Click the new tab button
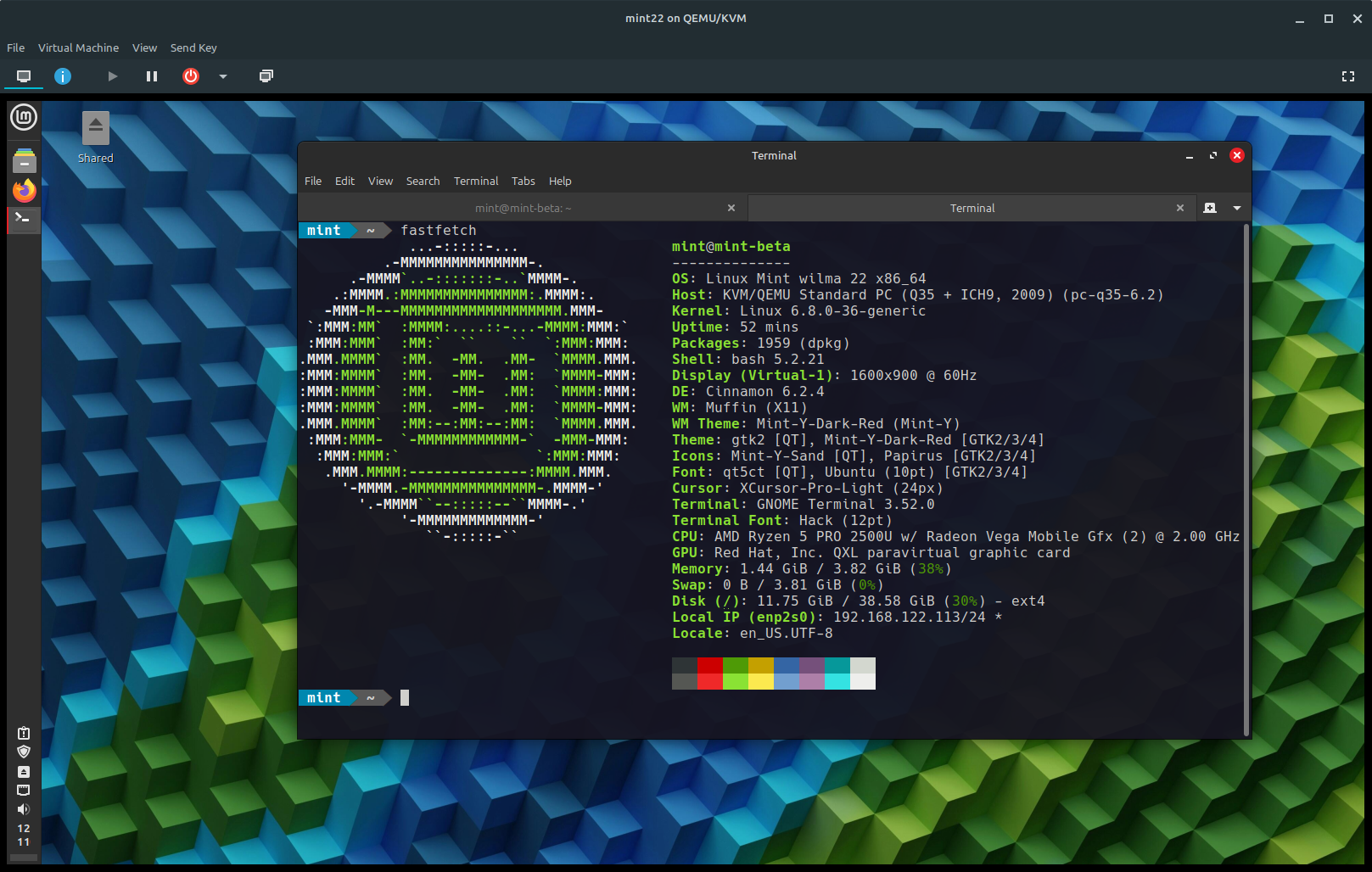The height and width of the screenshot is (872, 1372). pyautogui.click(x=1210, y=208)
